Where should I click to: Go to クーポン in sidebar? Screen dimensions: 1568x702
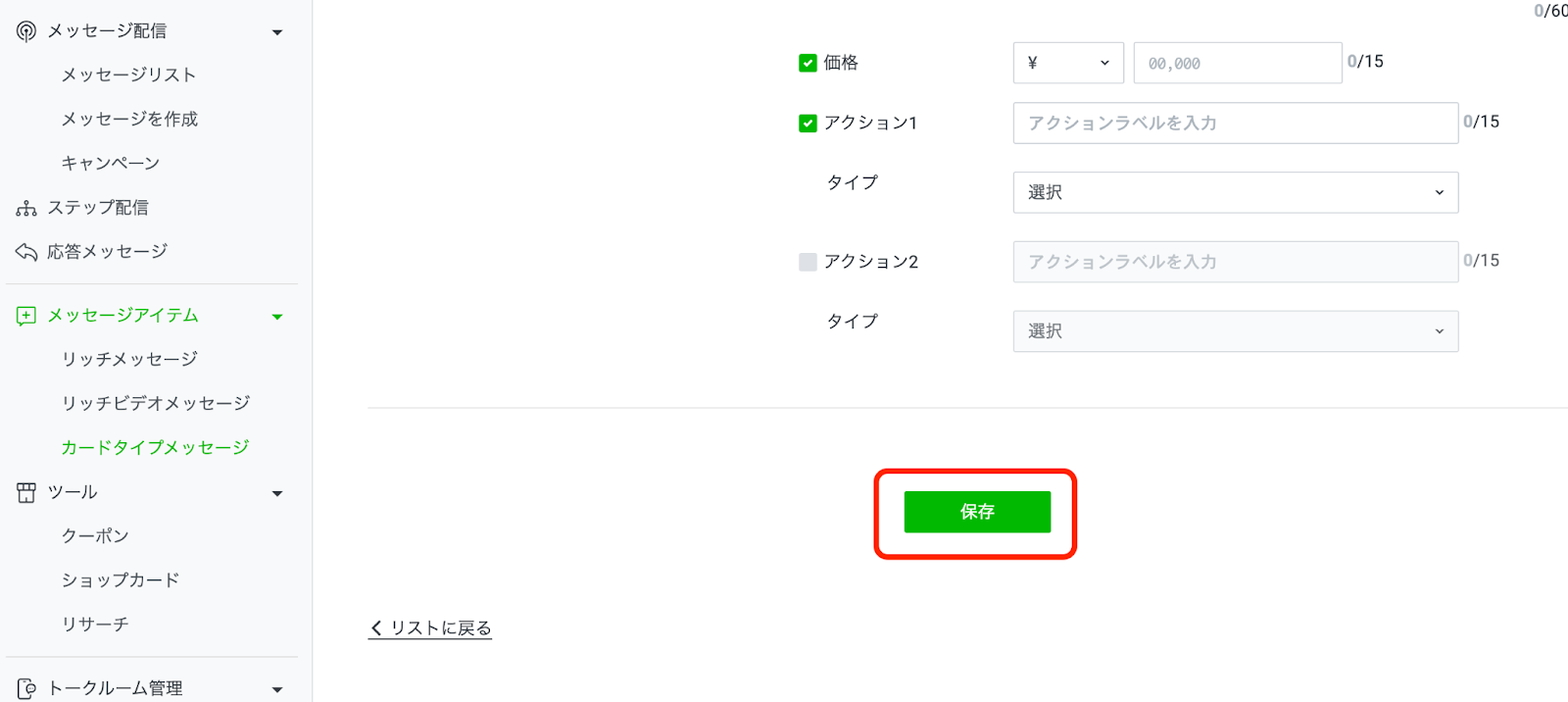(x=95, y=536)
